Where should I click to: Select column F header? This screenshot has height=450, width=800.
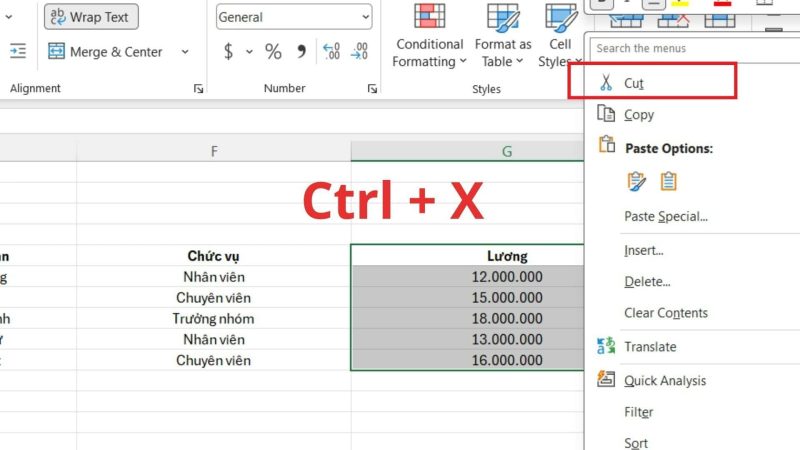click(x=214, y=151)
